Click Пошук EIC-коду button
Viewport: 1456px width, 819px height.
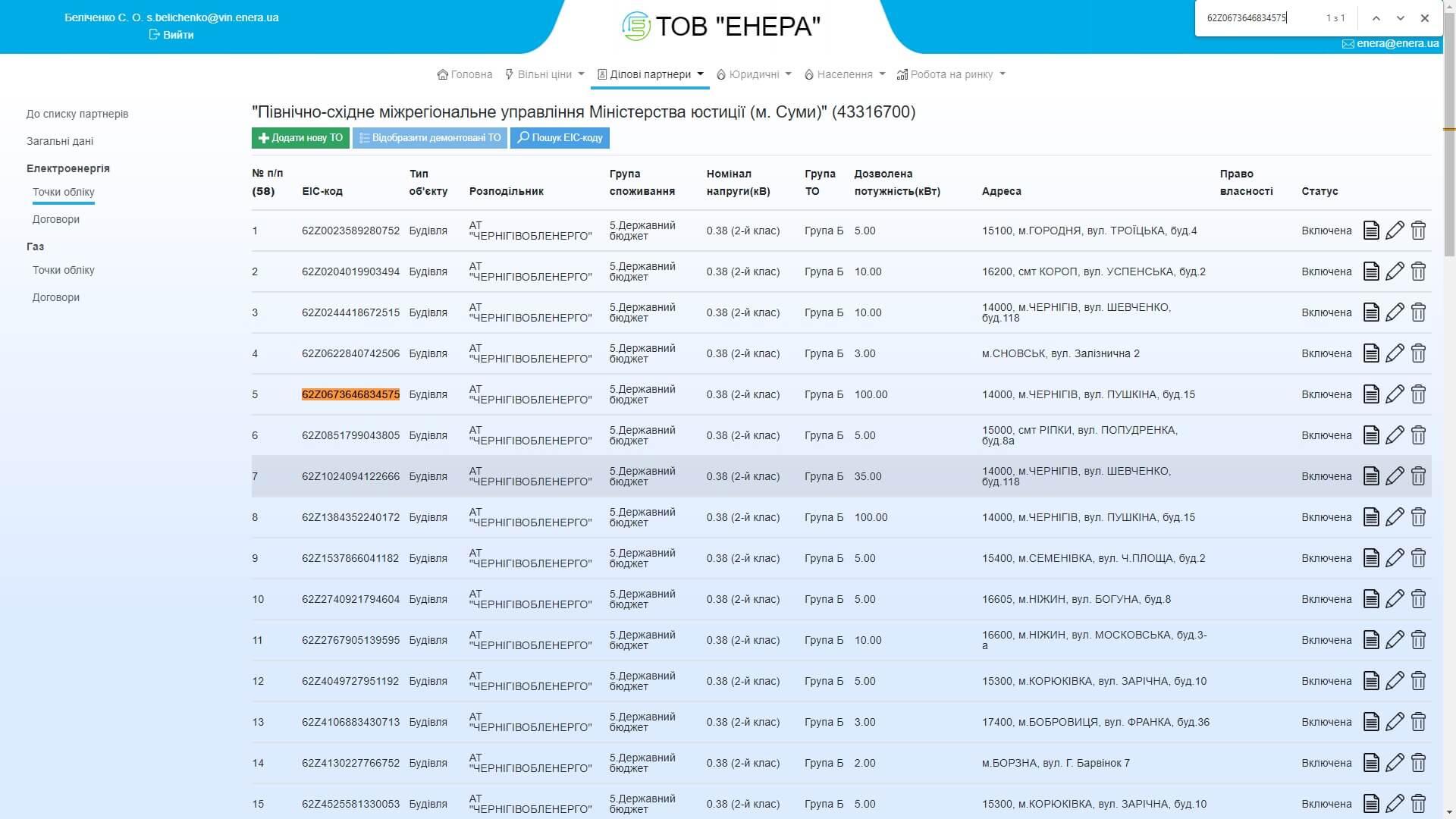pyautogui.click(x=560, y=138)
